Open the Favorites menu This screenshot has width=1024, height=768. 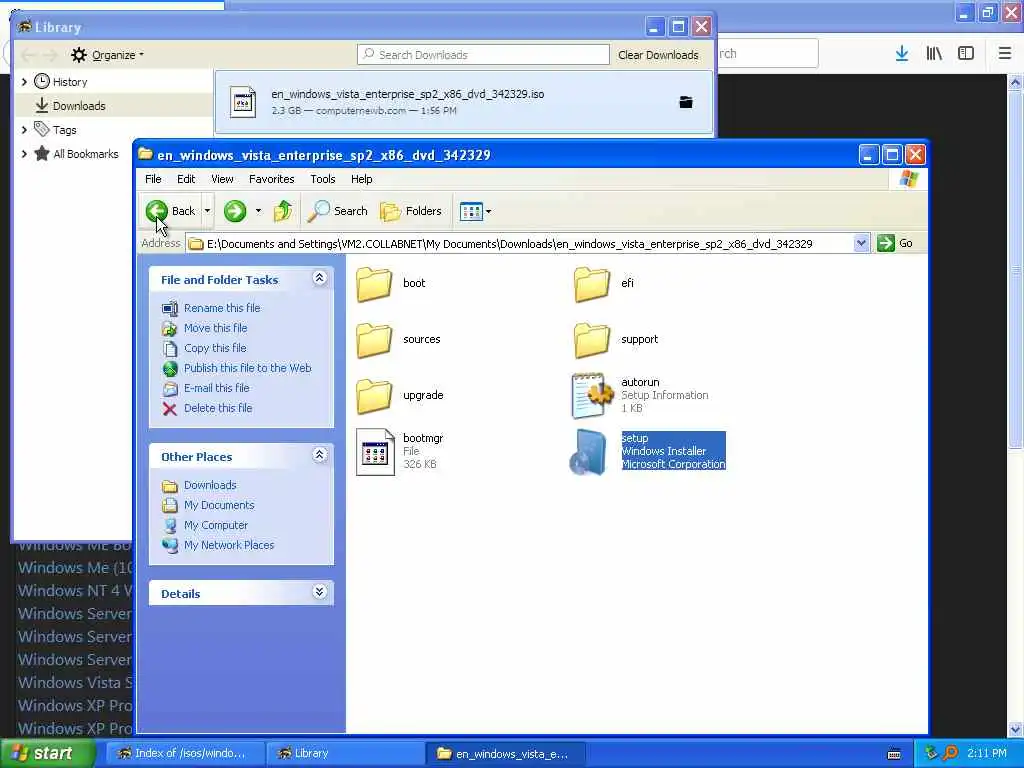[x=272, y=179]
